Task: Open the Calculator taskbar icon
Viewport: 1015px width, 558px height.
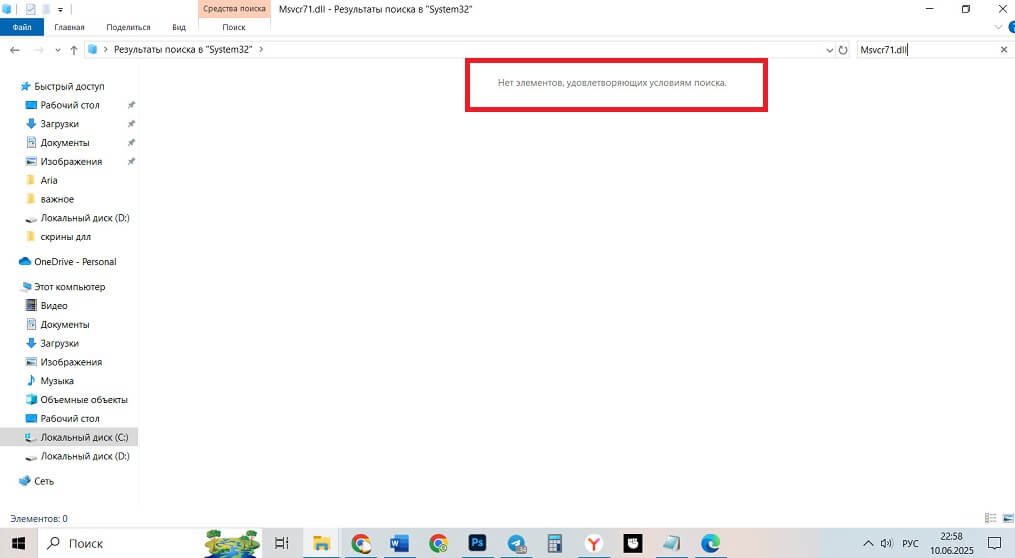Action: click(x=555, y=543)
